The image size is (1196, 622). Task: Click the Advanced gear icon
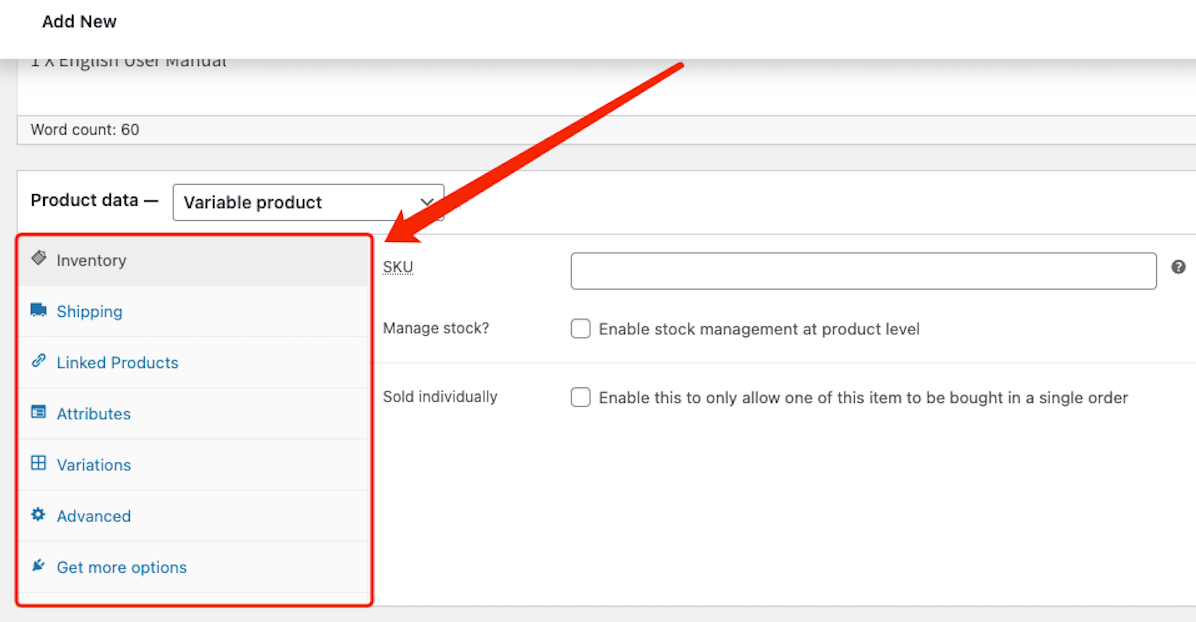pos(38,514)
